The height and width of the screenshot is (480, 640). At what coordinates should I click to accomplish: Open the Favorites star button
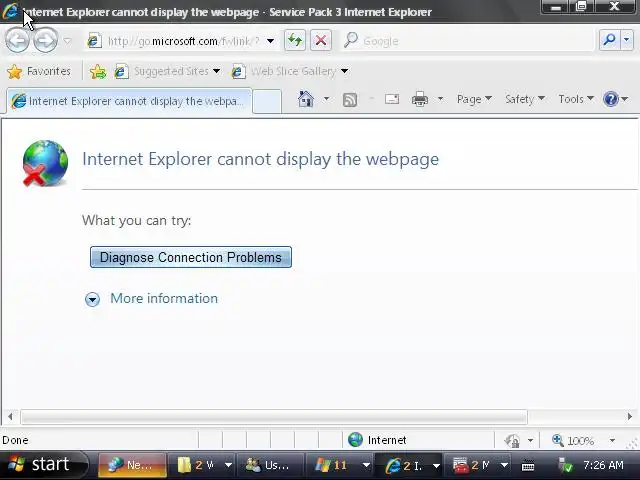[x=39, y=71]
